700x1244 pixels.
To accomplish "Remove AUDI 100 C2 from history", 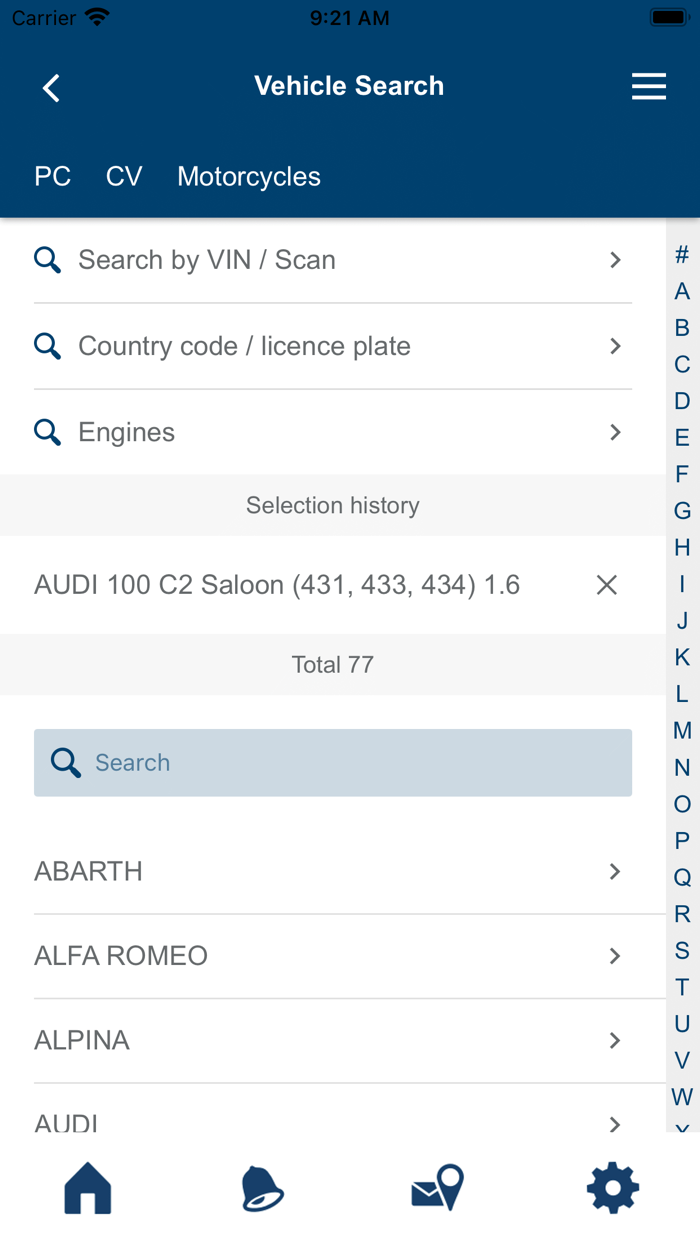I will [606, 585].
